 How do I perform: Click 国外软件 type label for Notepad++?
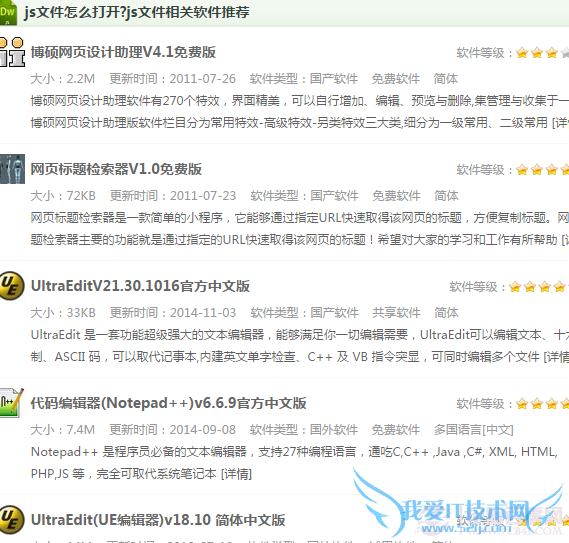(x=334, y=430)
